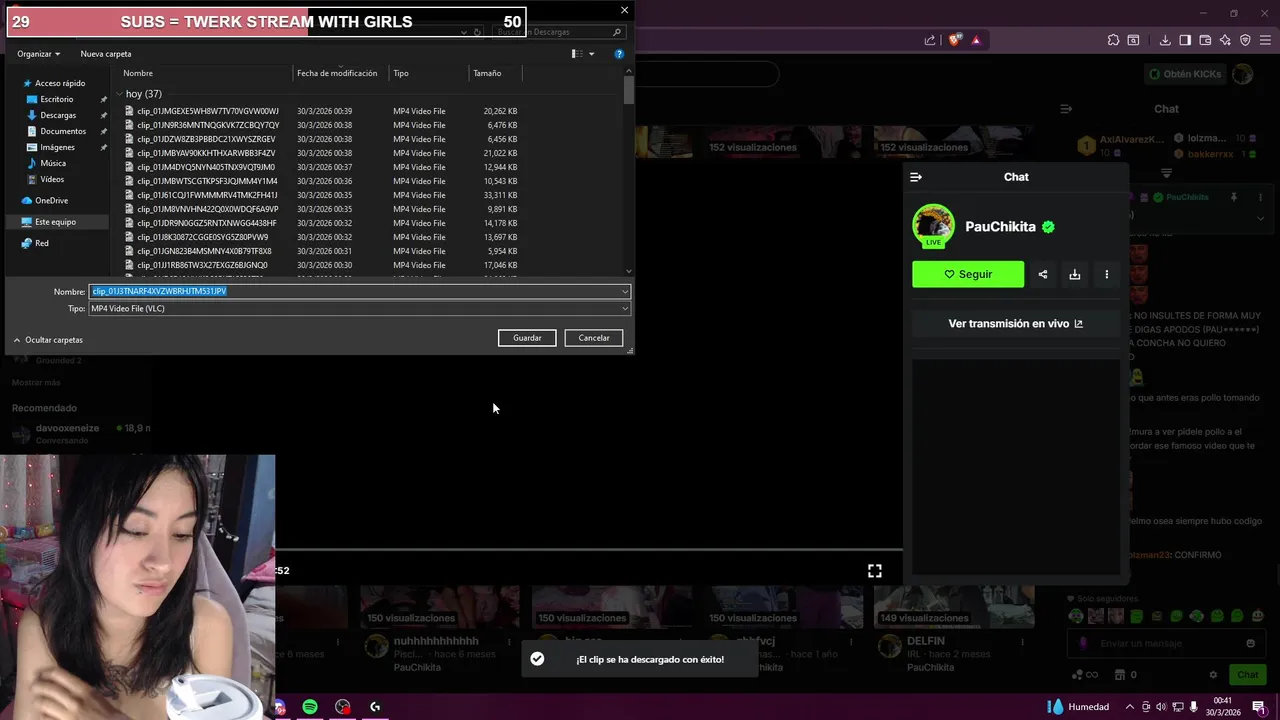
Task: Click the green Seguir button for PauChikita
Action: (968, 274)
